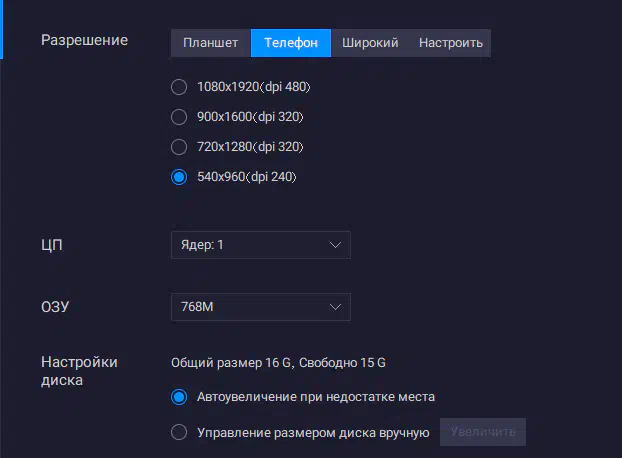Open the Широкий resolution tab

point(370,43)
